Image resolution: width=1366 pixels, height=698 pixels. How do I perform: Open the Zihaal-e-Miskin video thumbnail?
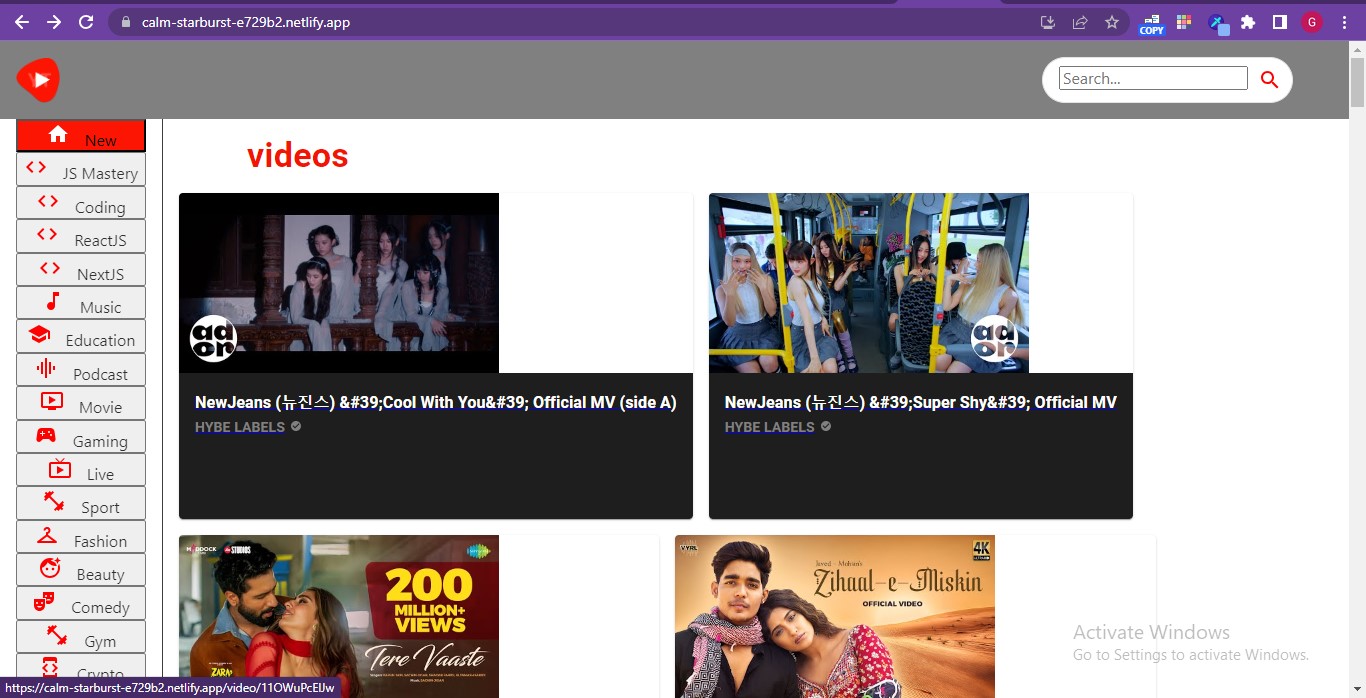click(834, 615)
